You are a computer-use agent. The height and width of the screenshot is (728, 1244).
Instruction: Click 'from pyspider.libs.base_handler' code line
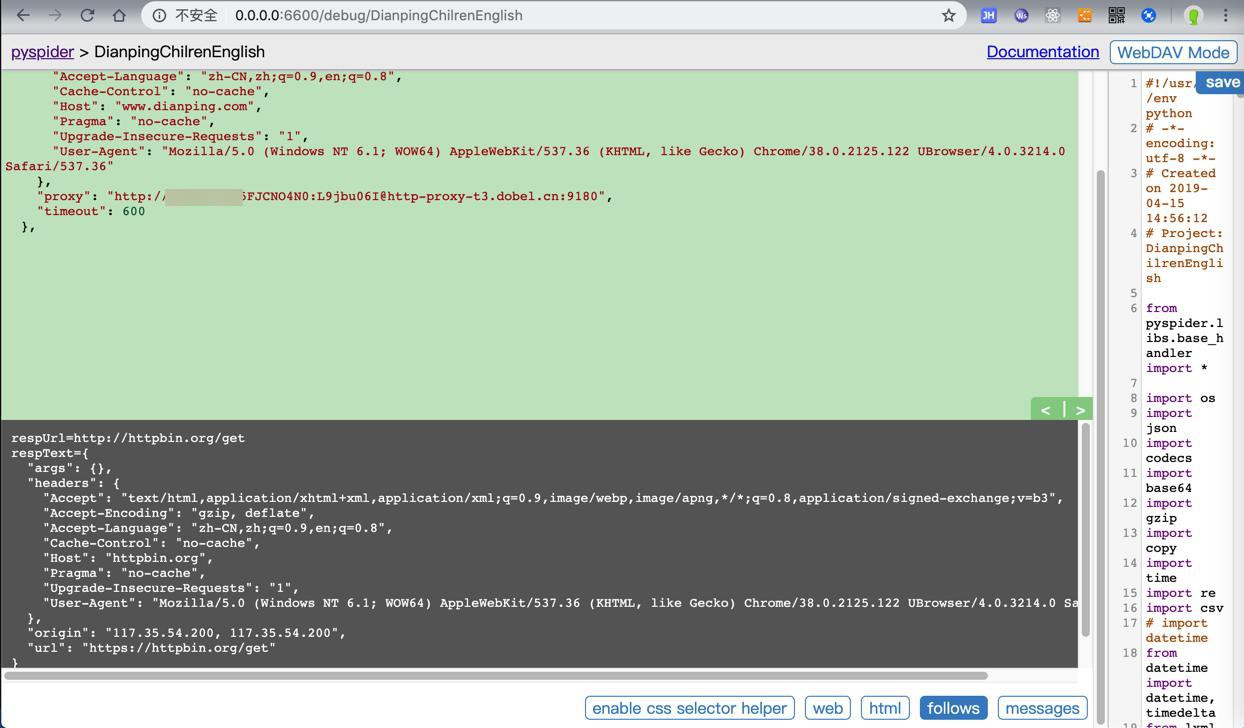[x=1184, y=338]
